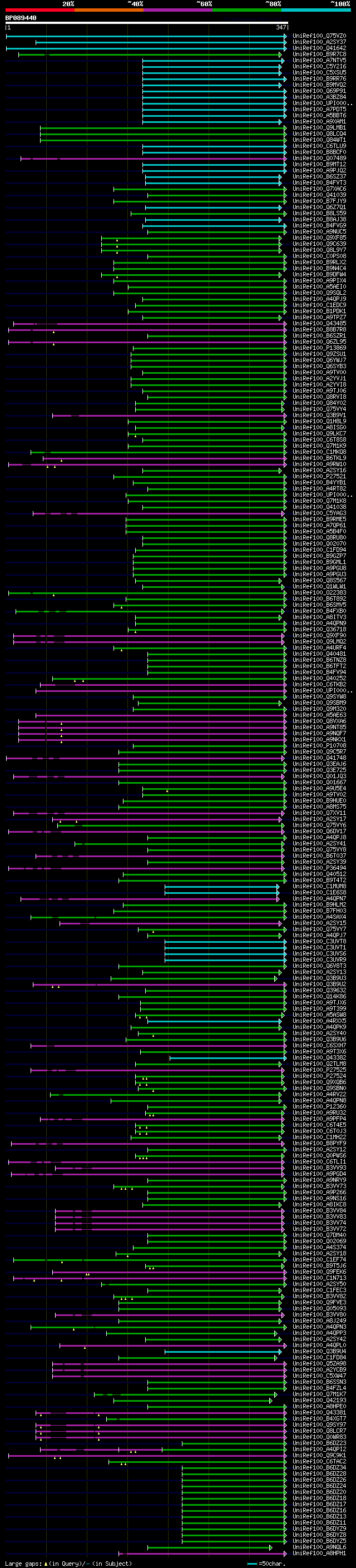The image size is (356, 1568).
Task: Select hit UniRef100_B3VV80
Action: 319,1315
